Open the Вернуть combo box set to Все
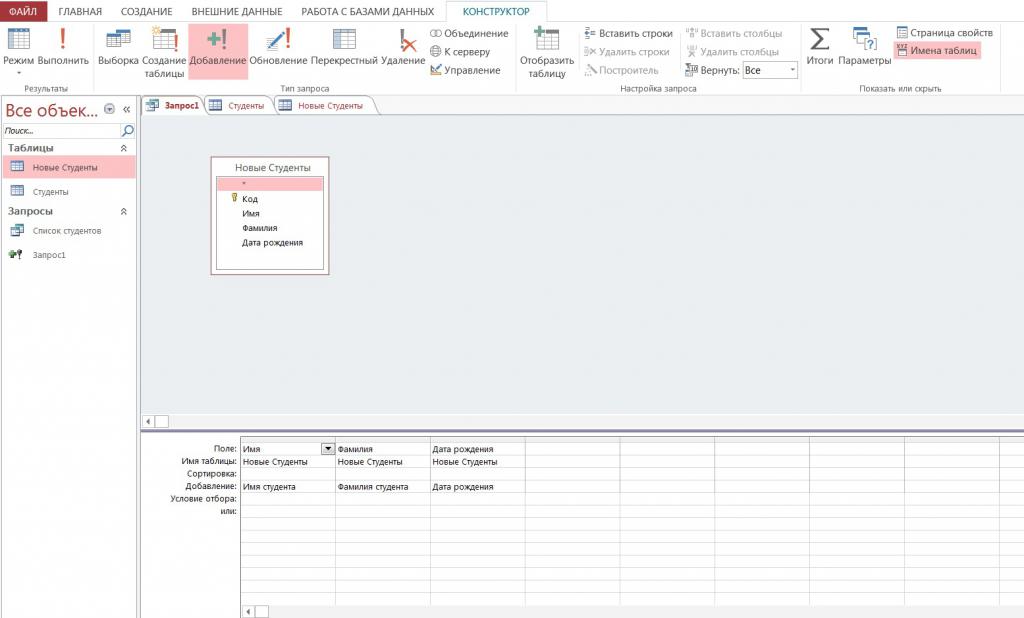Image resolution: width=1024 pixels, height=618 pixels. [x=771, y=70]
